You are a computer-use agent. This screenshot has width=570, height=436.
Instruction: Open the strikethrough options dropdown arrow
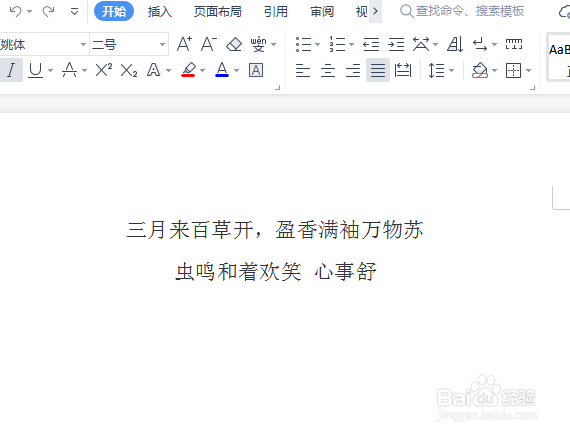click(x=84, y=71)
